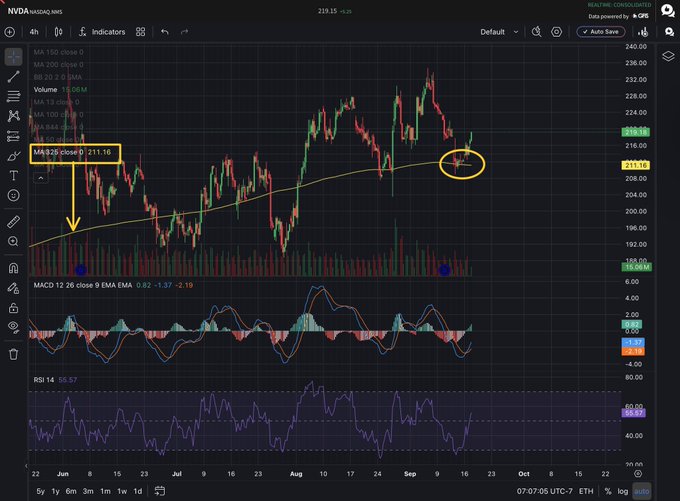This screenshot has height=501, width=680.
Task: Select the 6m time range
Action: [71, 491]
